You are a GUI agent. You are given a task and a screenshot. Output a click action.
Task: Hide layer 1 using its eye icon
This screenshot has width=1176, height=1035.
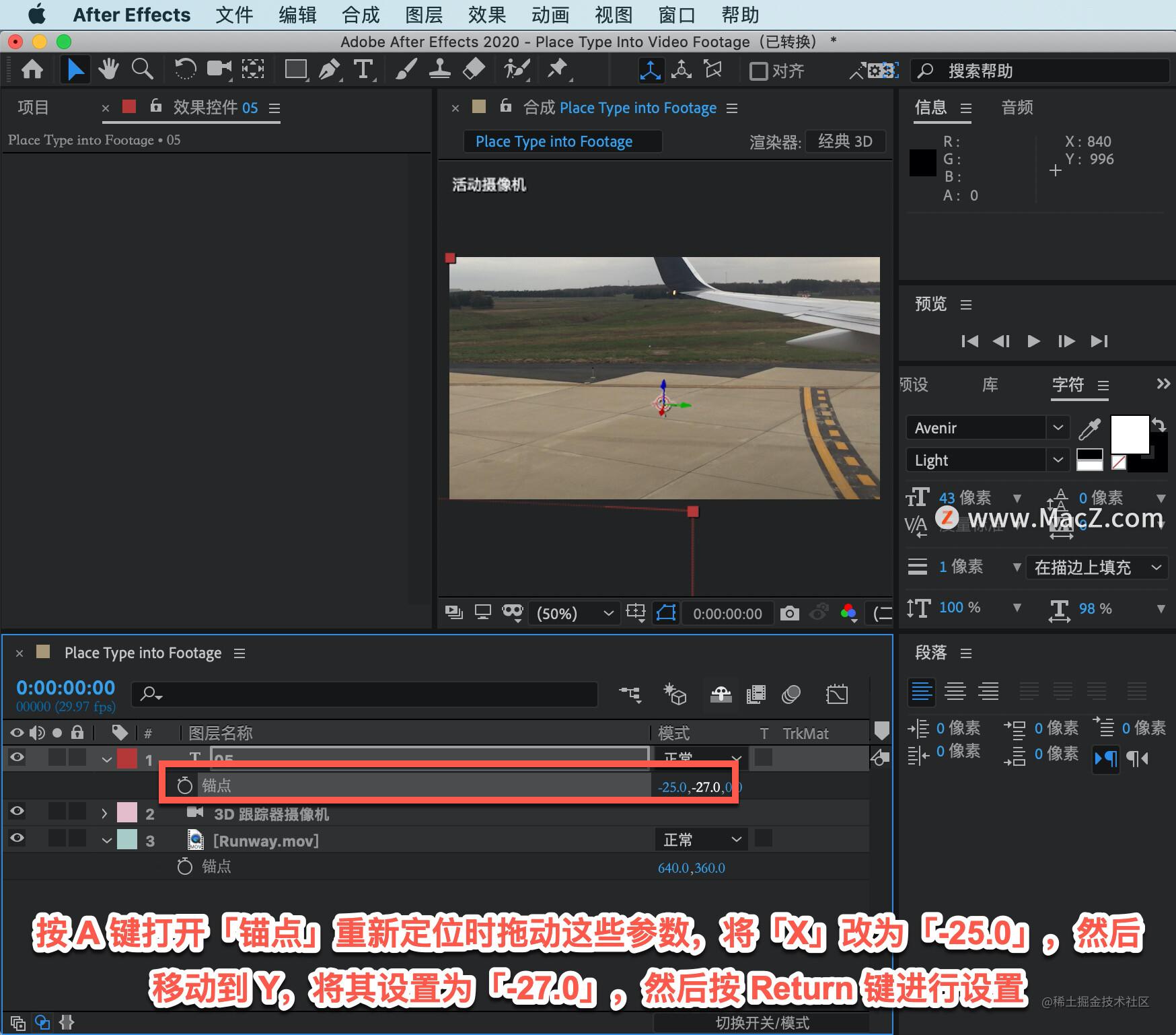click(x=17, y=758)
